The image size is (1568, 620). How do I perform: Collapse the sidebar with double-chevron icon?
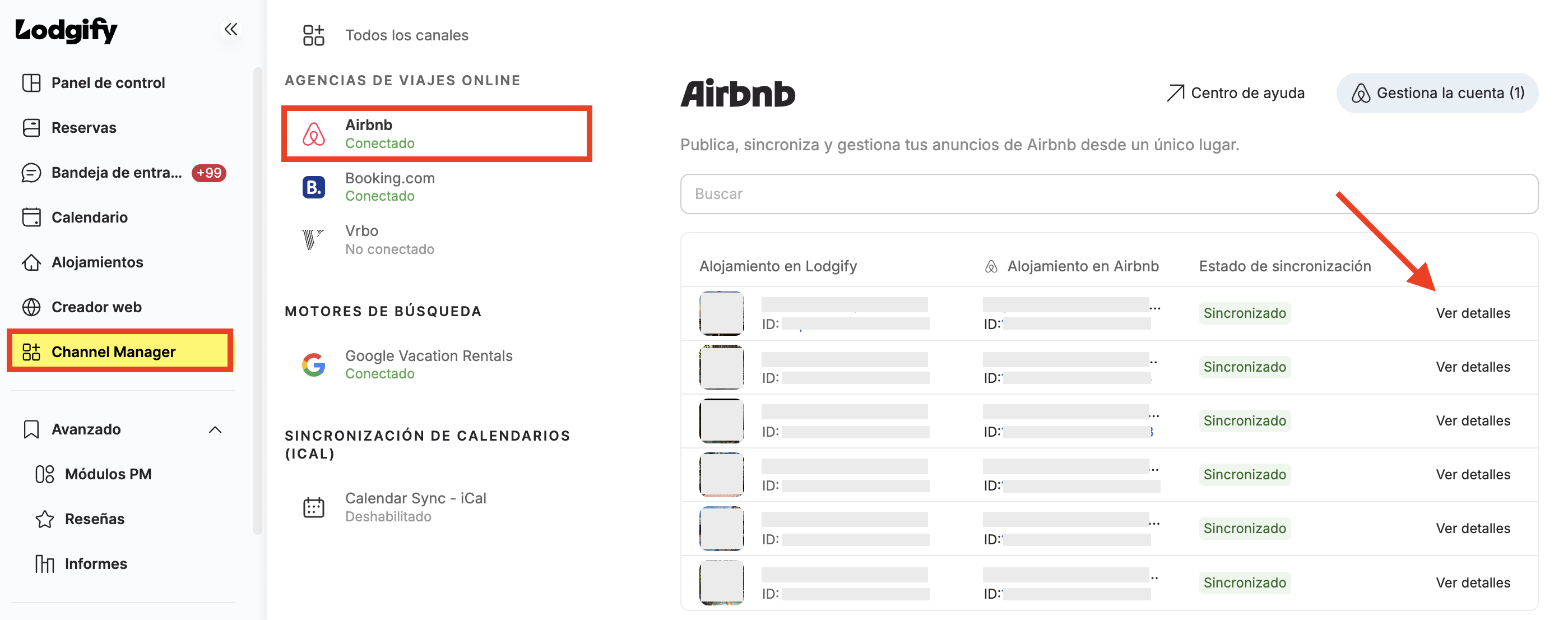pos(231,29)
